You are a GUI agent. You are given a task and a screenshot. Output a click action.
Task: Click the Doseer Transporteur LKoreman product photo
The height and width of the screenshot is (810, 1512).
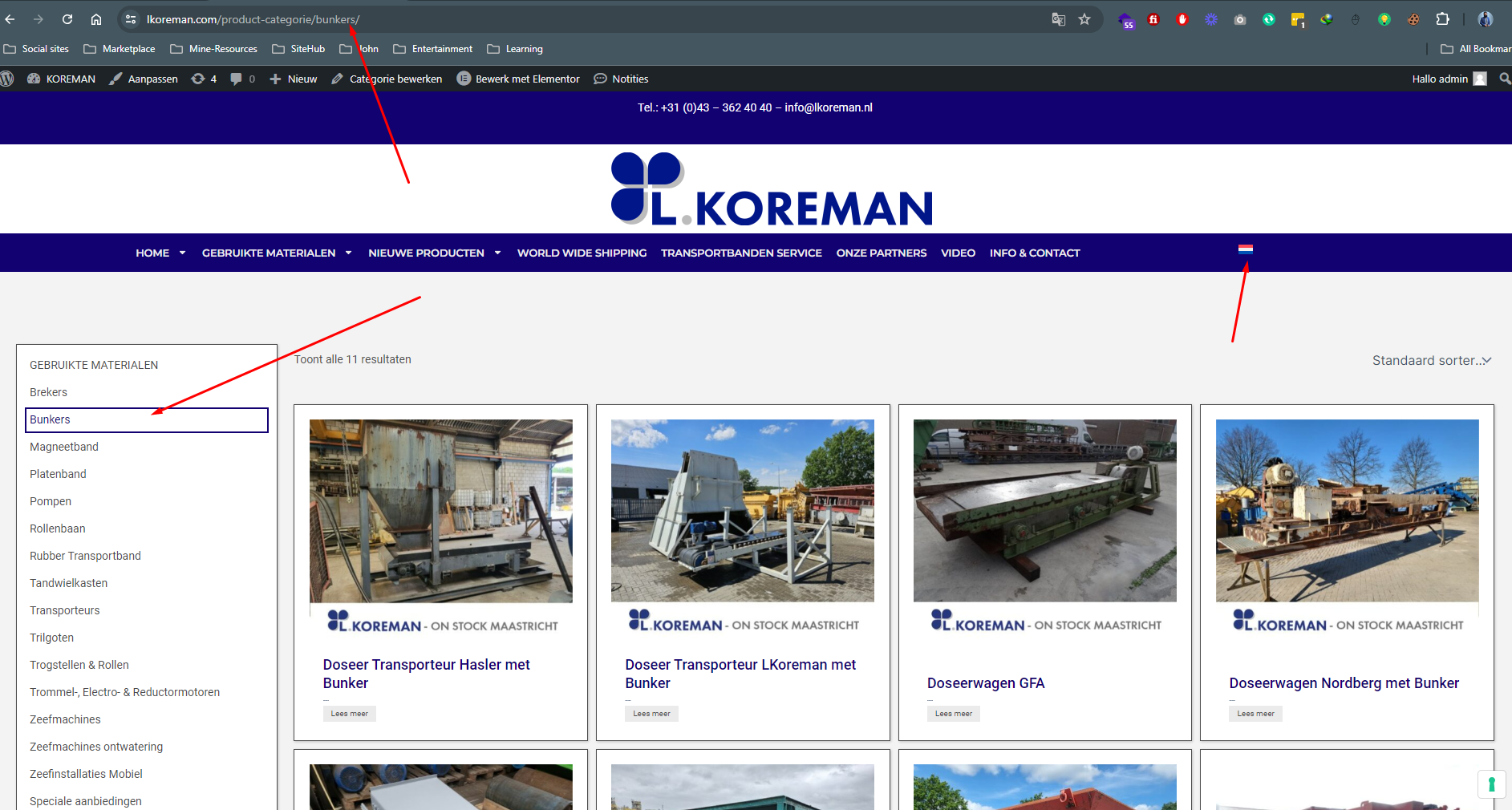[743, 511]
